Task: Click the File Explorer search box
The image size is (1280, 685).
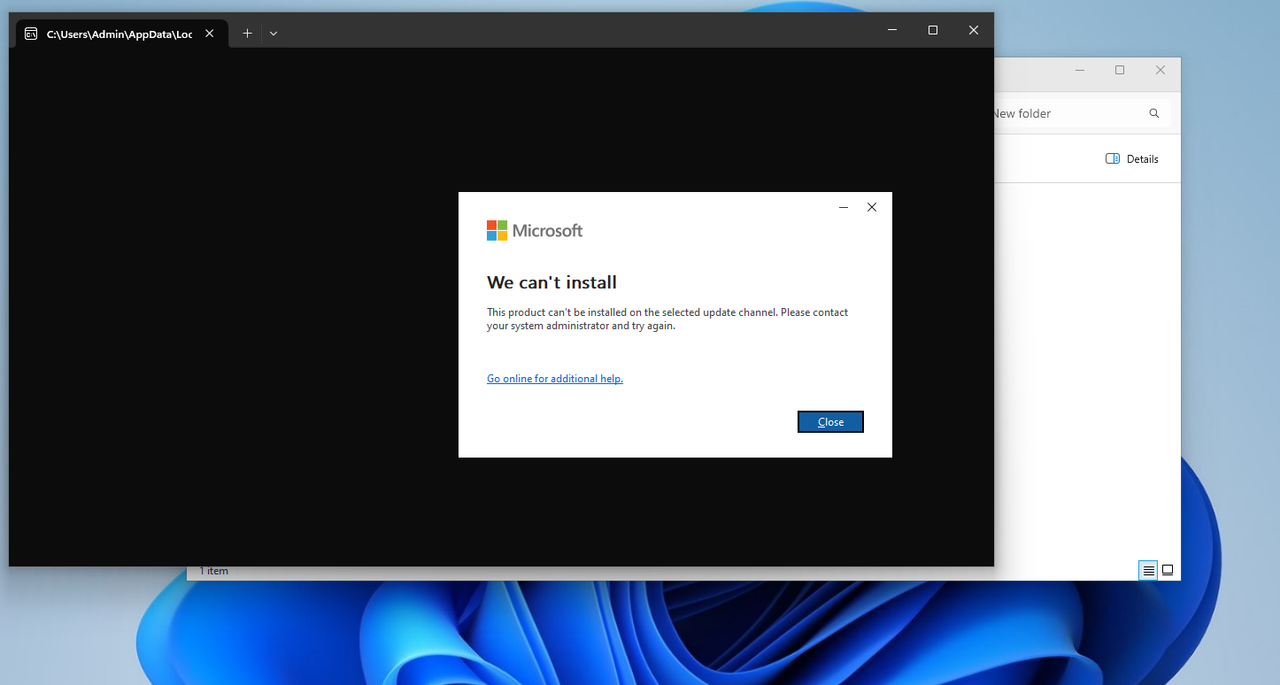Action: [1082, 114]
